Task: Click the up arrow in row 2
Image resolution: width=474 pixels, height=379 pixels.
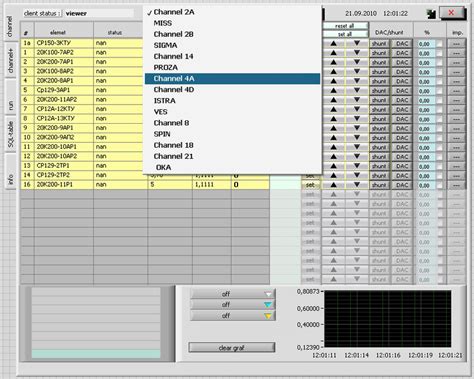Action: click(333, 62)
